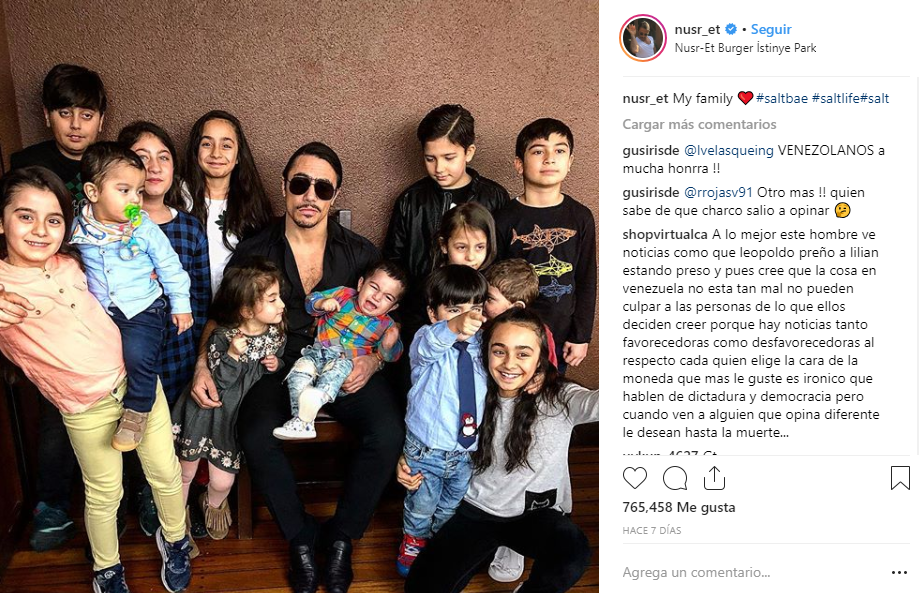This screenshot has width=919, height=593.
Task: Follow the account via Seguir
Action: [x=771, y=29]
